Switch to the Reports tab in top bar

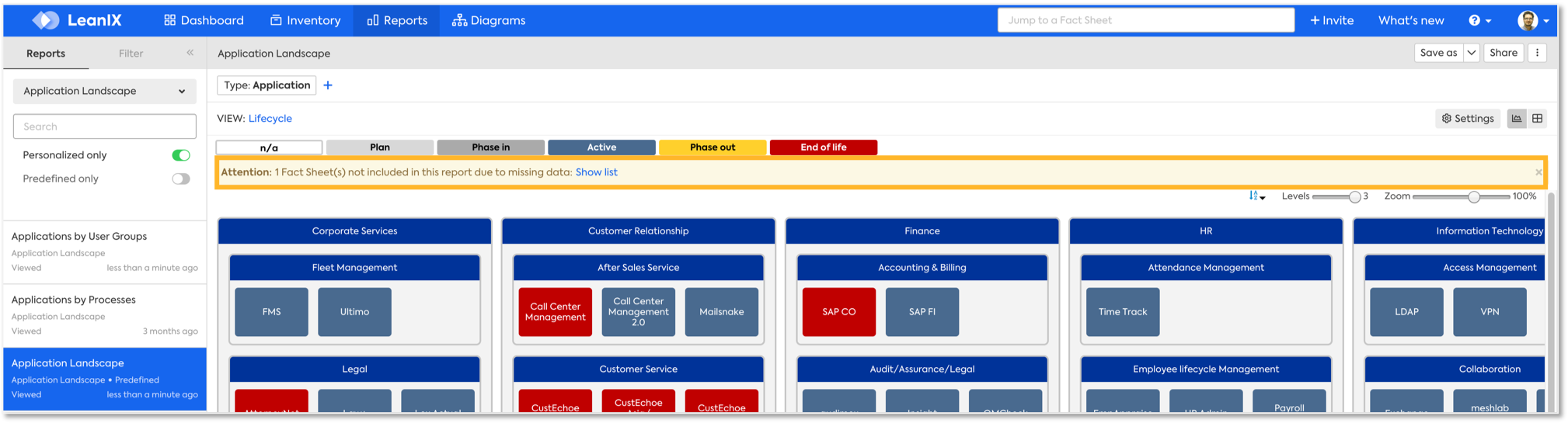396,20
